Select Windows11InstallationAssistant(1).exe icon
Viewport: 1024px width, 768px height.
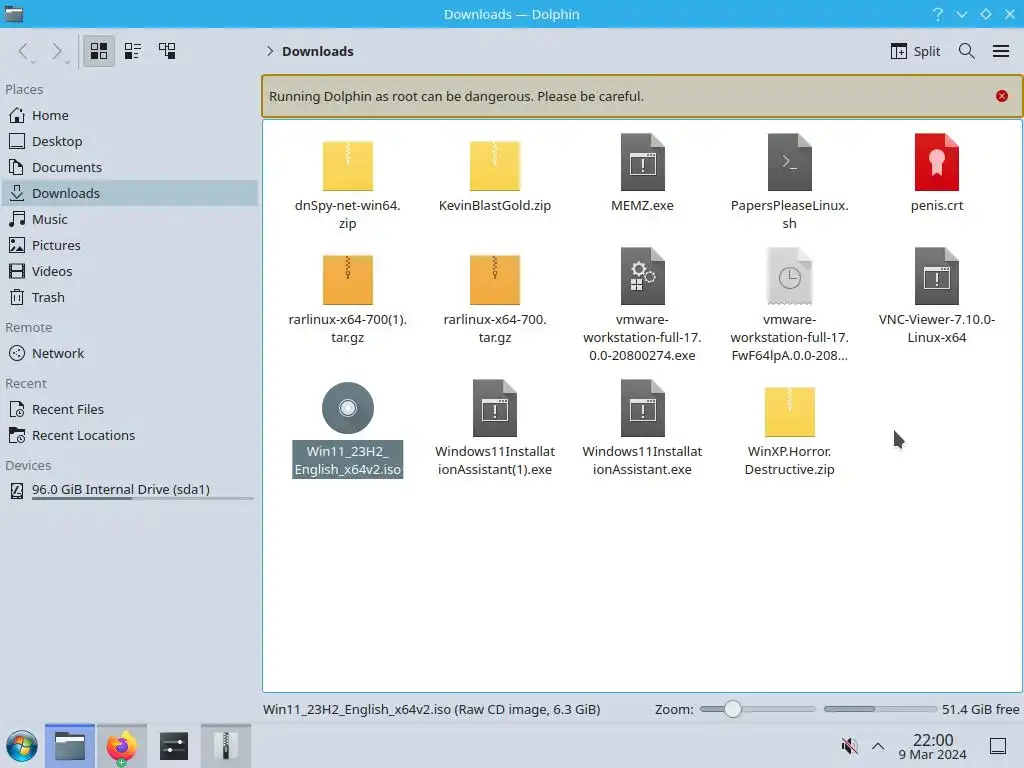[x=494, y=408]
